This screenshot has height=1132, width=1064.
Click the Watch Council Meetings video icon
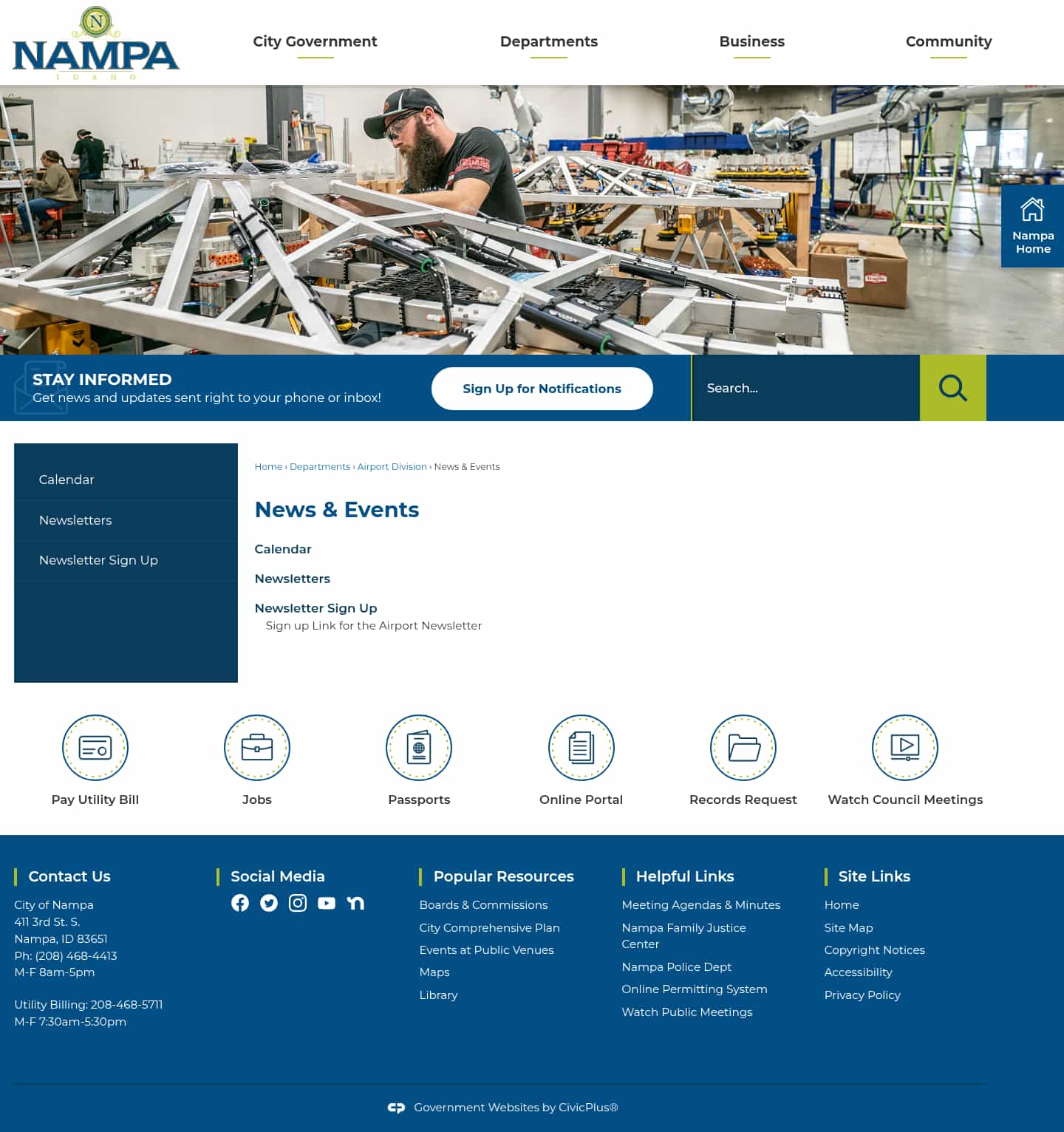click(x=905, y=747)
